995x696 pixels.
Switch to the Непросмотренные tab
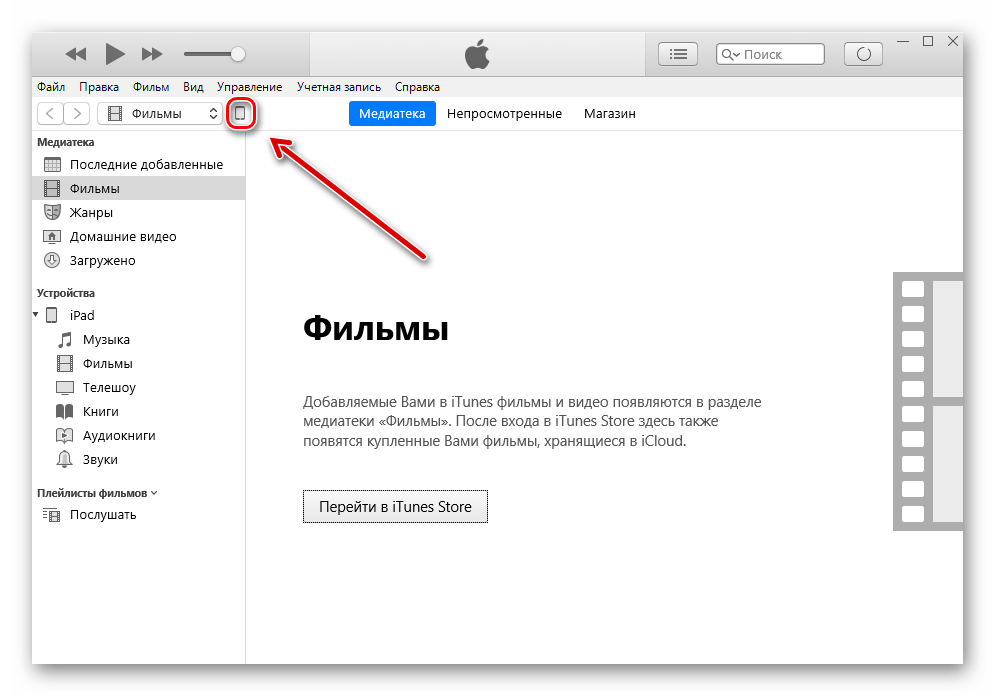tap(504, 114)
